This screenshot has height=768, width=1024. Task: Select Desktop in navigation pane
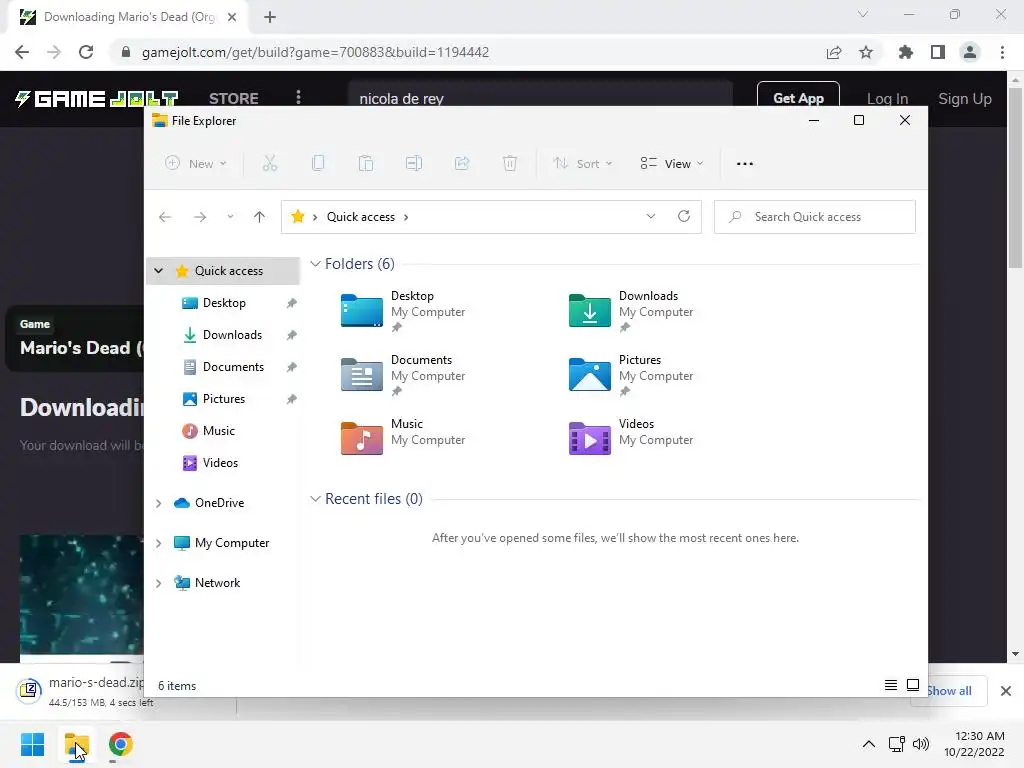pyautogui.click(x=223, y=303)
